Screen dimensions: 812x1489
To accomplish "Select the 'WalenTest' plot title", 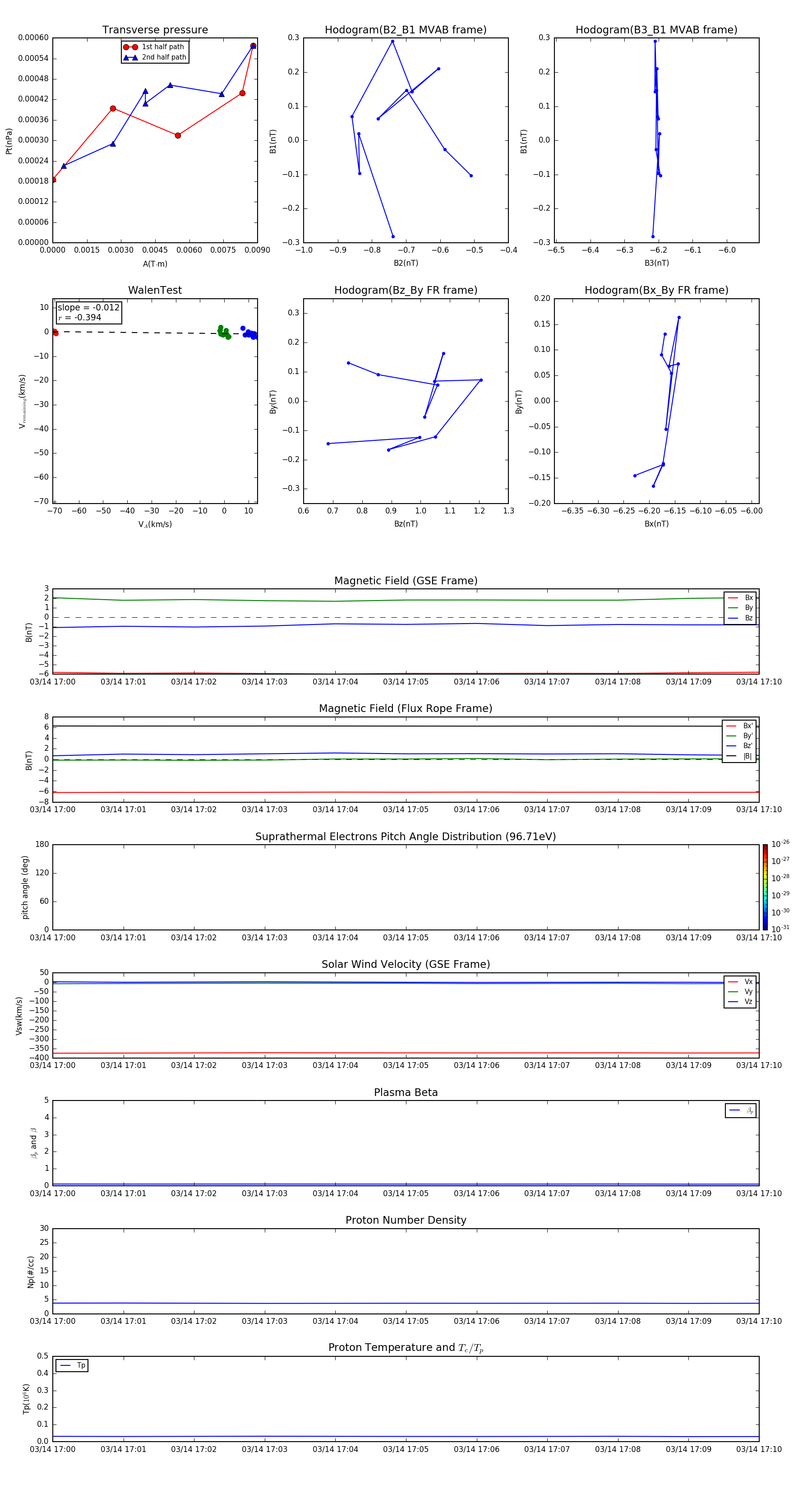I will pos(155,290).
